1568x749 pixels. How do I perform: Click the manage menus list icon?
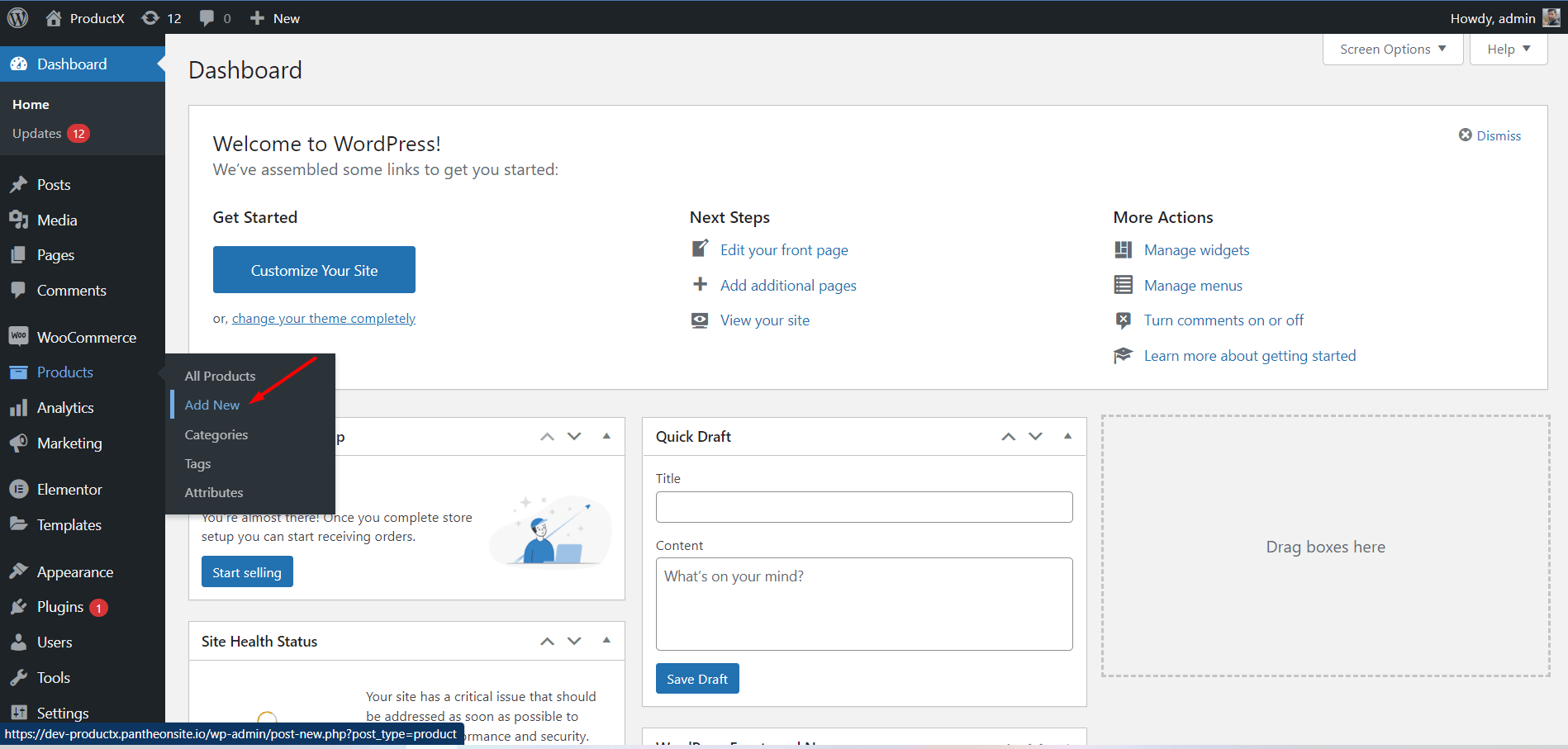point(1123,285)
